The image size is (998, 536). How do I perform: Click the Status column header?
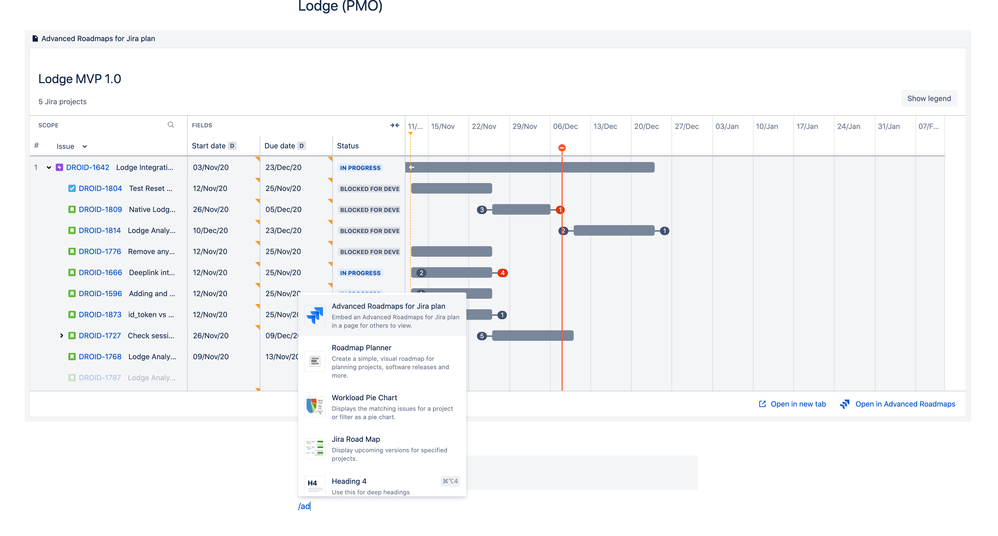348,146
